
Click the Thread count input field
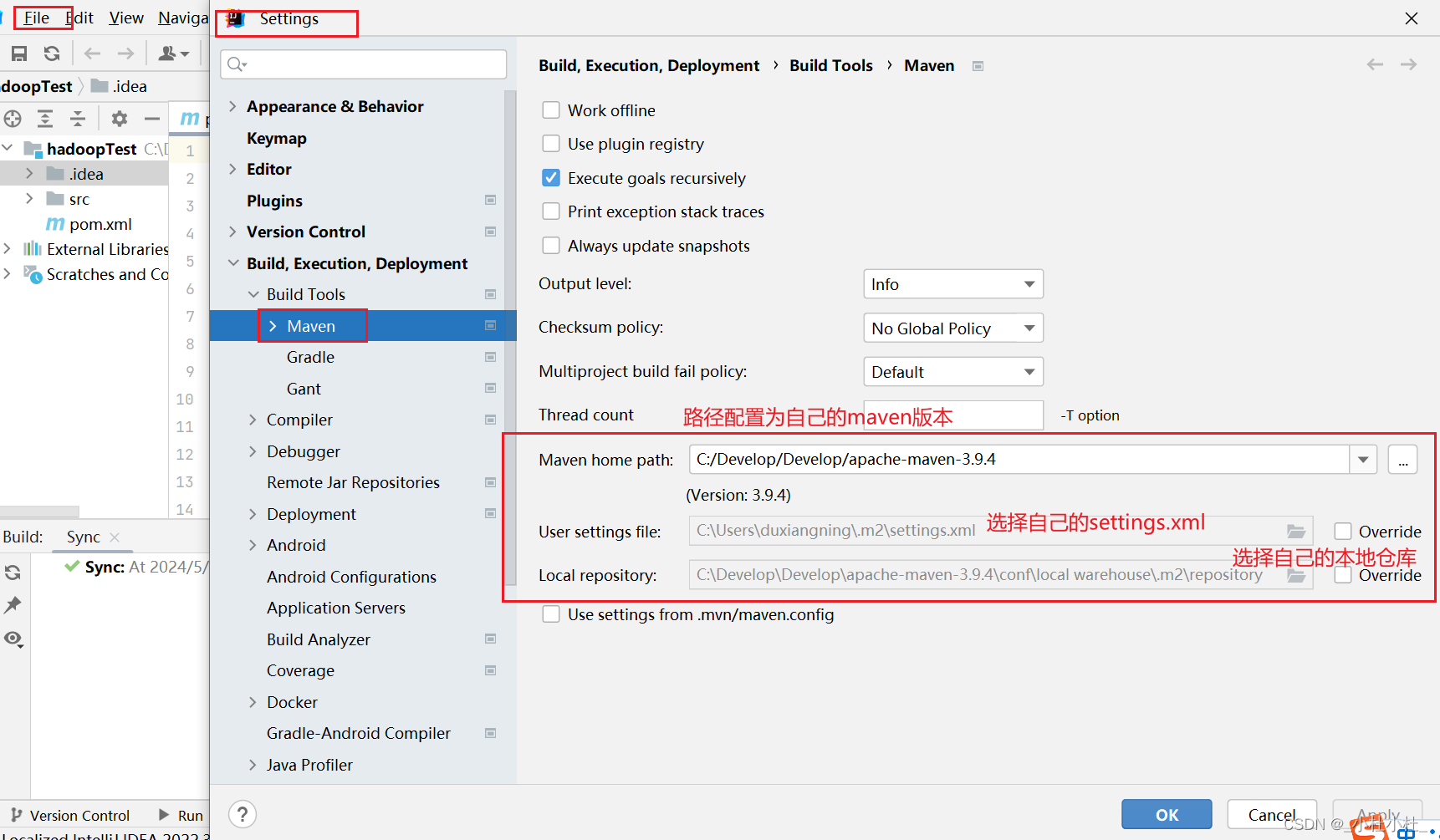coord(953,415)
